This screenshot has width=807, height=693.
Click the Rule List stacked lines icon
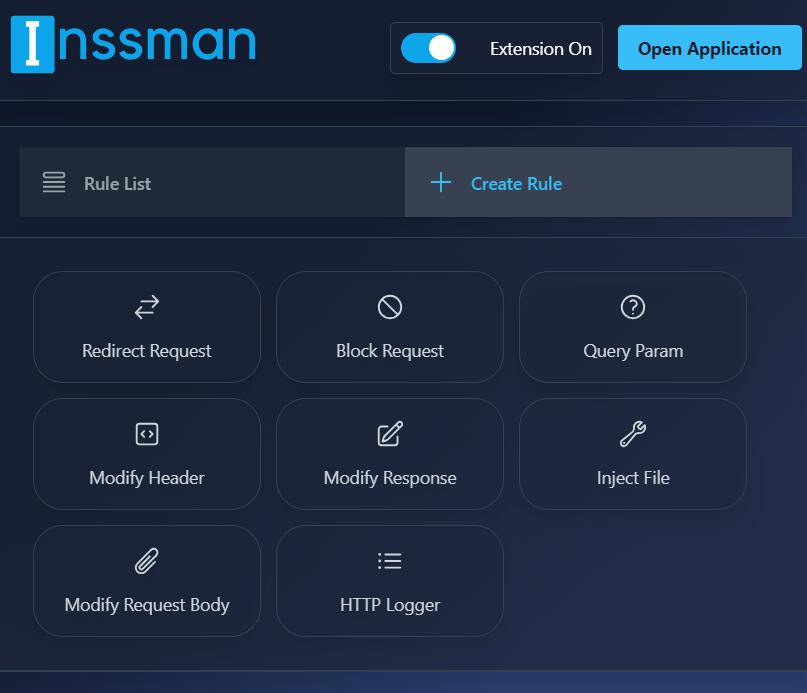(x=54, y=182)
